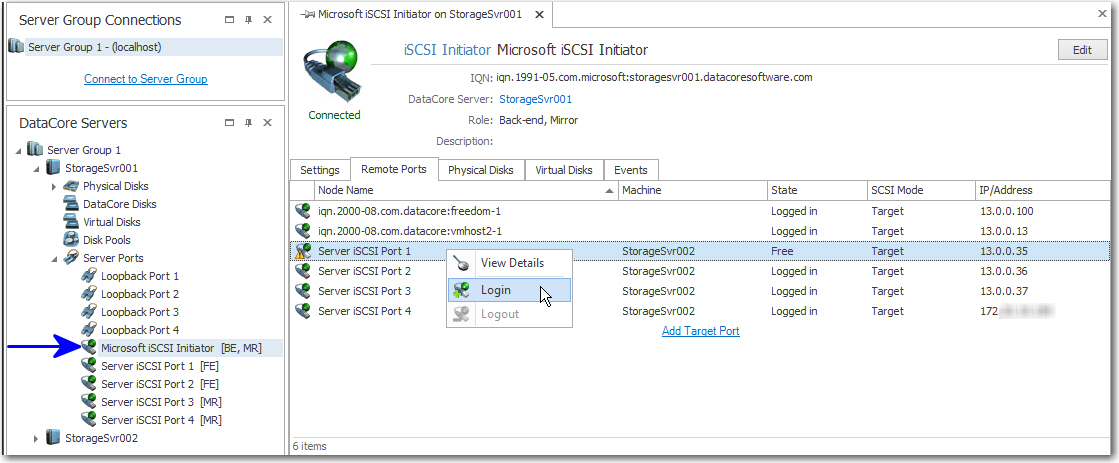Viewport: 1119px width, 463px height.
Task: Click the Loopback Port 1 icon
Action: [x=89, y=275]
